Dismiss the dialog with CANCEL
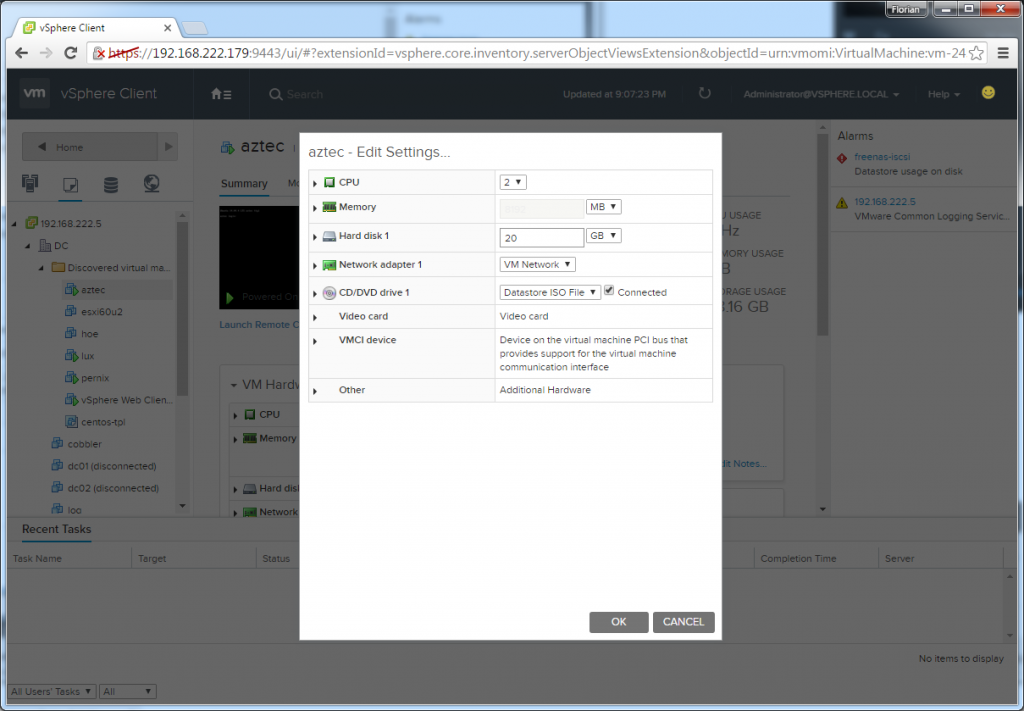This screenshot has height=711, width=1024. [683, 621]
